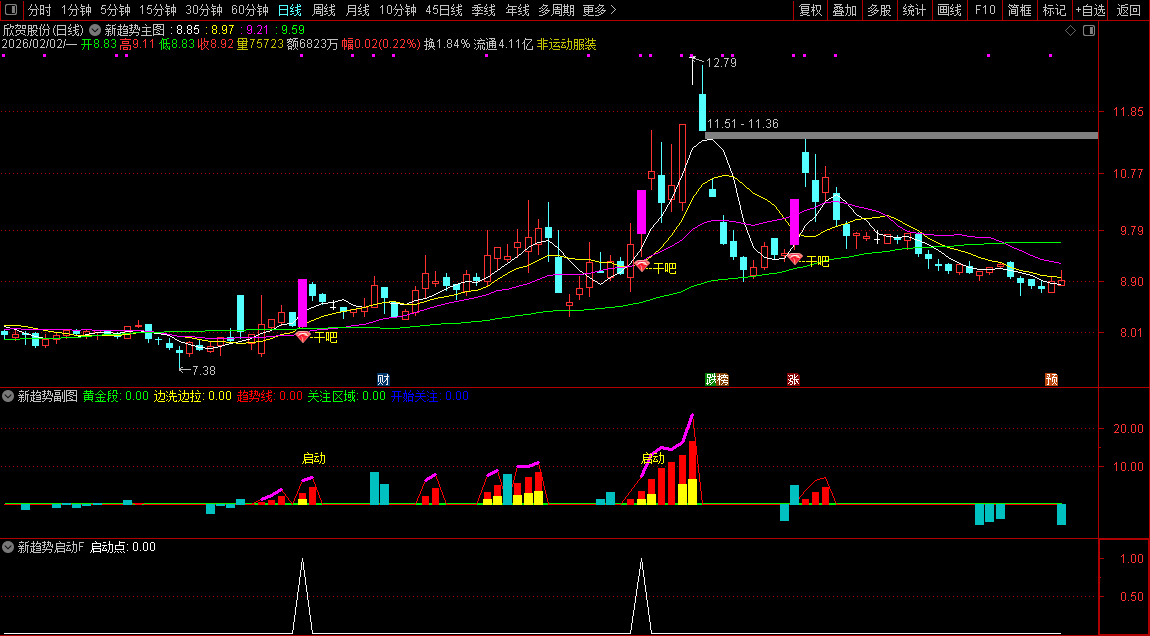Click the 启动点: 0.00 value
Viewport: 1150px width, 636px height.
coord(122,547)
